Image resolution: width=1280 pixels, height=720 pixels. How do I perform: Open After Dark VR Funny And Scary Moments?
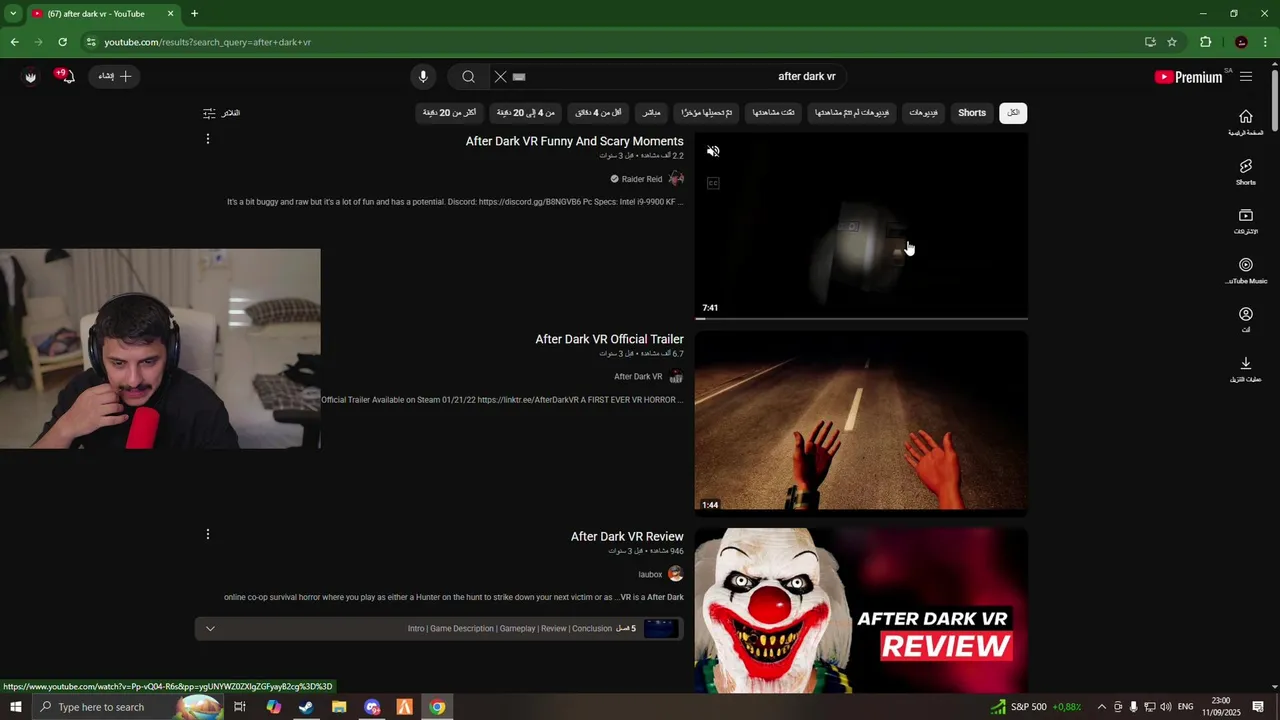click(x=574, y=141)
